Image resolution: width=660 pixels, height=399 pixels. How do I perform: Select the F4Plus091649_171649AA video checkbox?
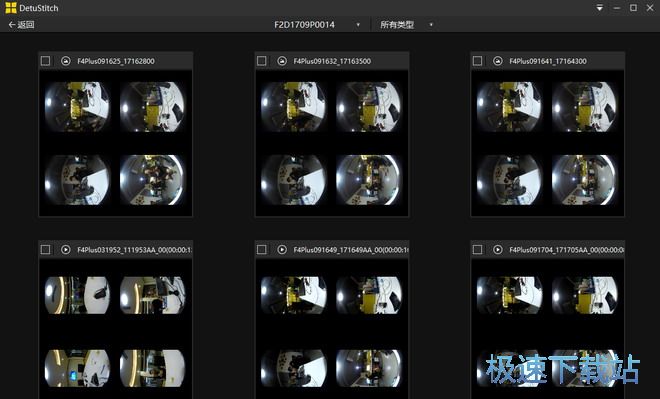click(262, 250)
